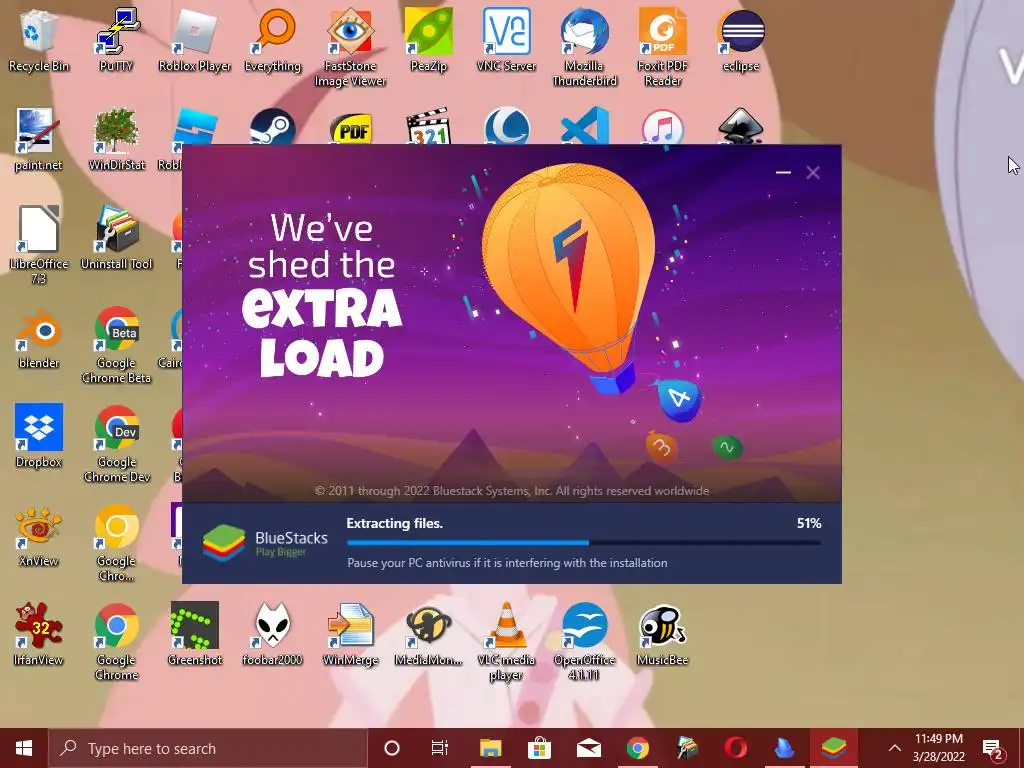
Task: Minimize the BlueStacks installer window
Action: [x=783, y=172]
